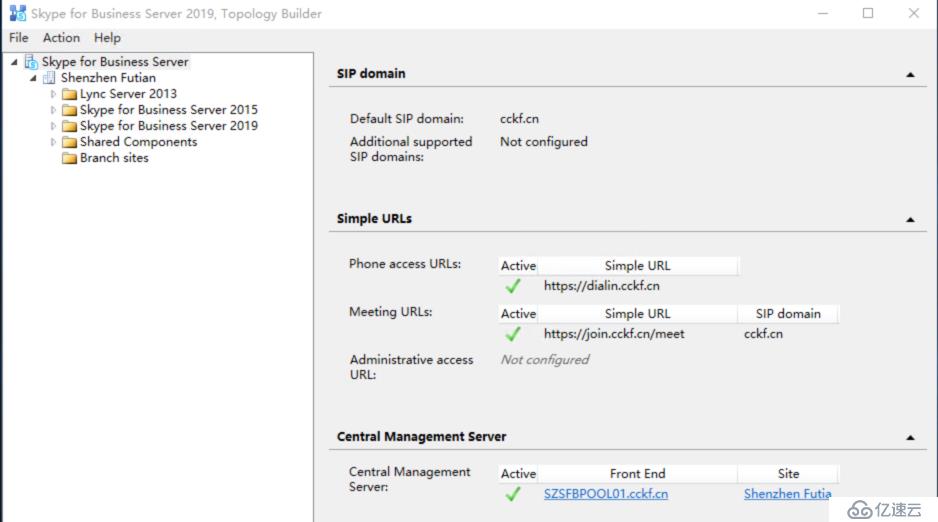Click the Active column header in Phone access URLs
The width and height of the screenshot is (938, 522).
click(x=518, y=266)
